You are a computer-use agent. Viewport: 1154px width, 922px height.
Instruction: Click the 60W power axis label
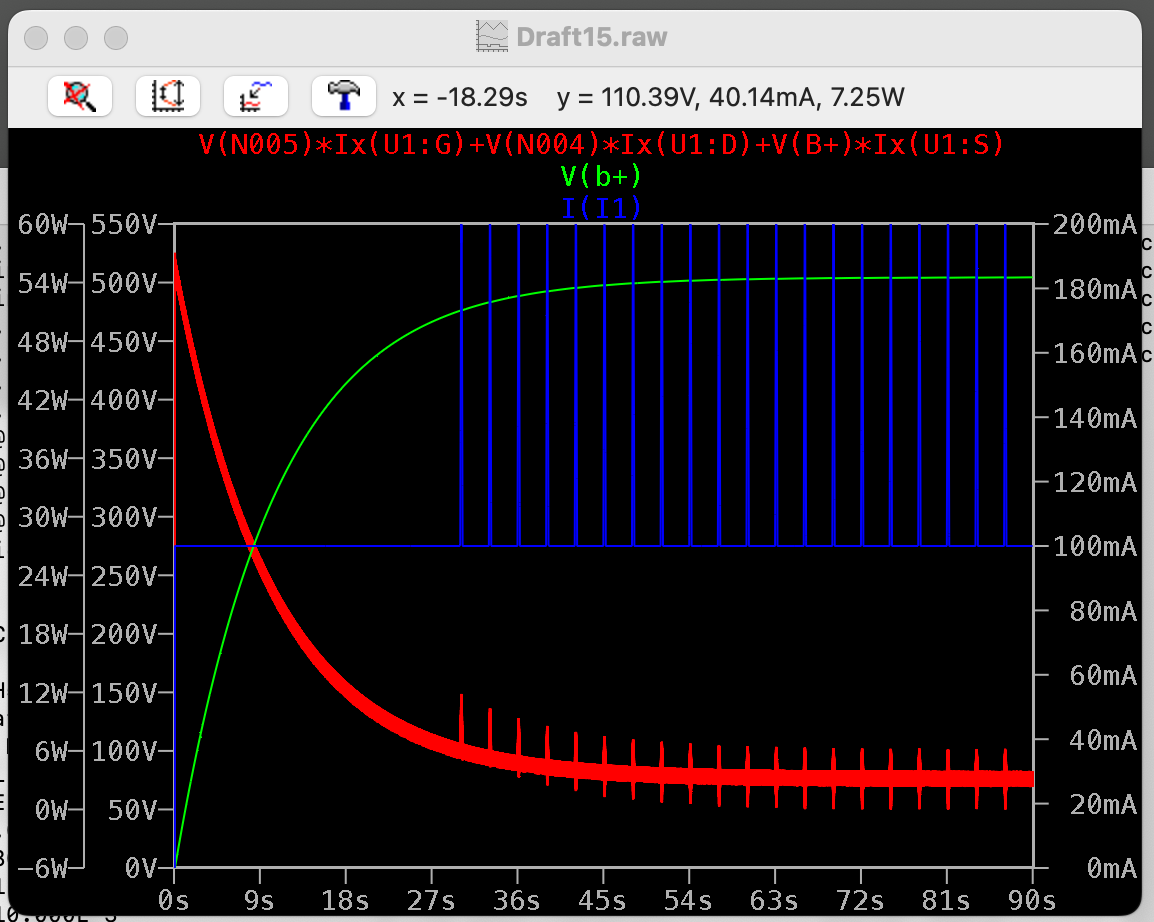click(x=43, y=224)
